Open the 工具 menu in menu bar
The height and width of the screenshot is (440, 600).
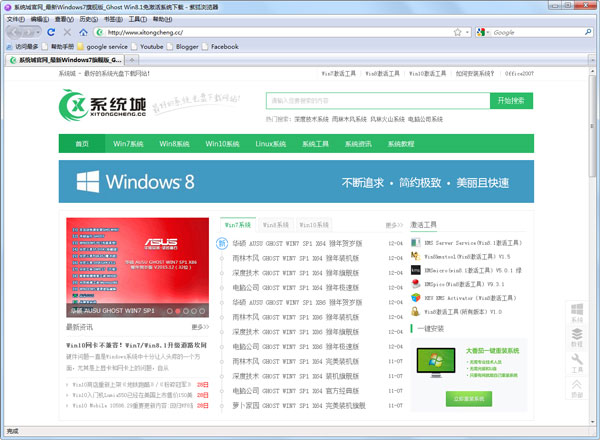tap(138, 19)
